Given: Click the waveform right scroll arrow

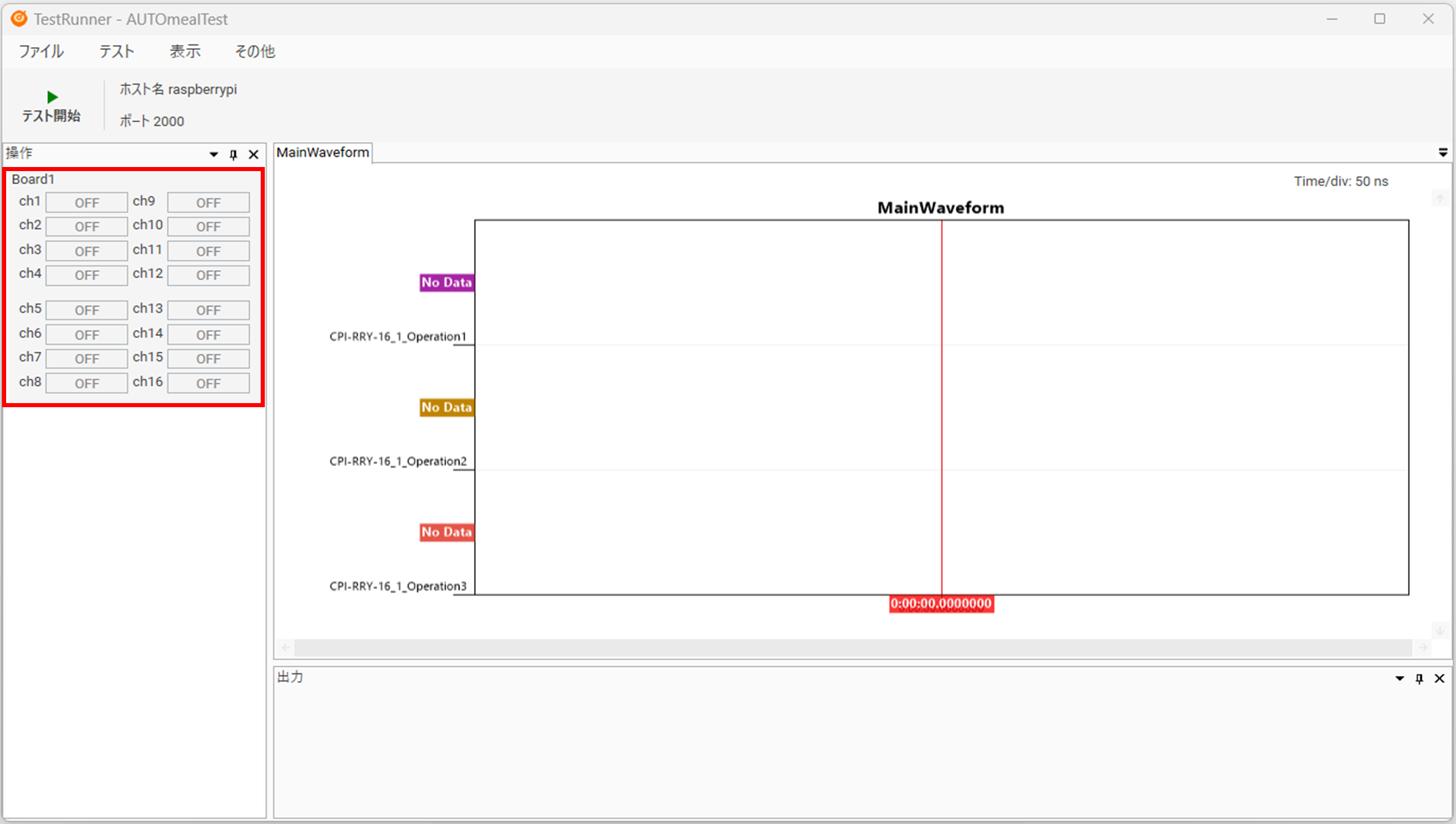Looking at the screenshot, I should tap(1423, 647).
